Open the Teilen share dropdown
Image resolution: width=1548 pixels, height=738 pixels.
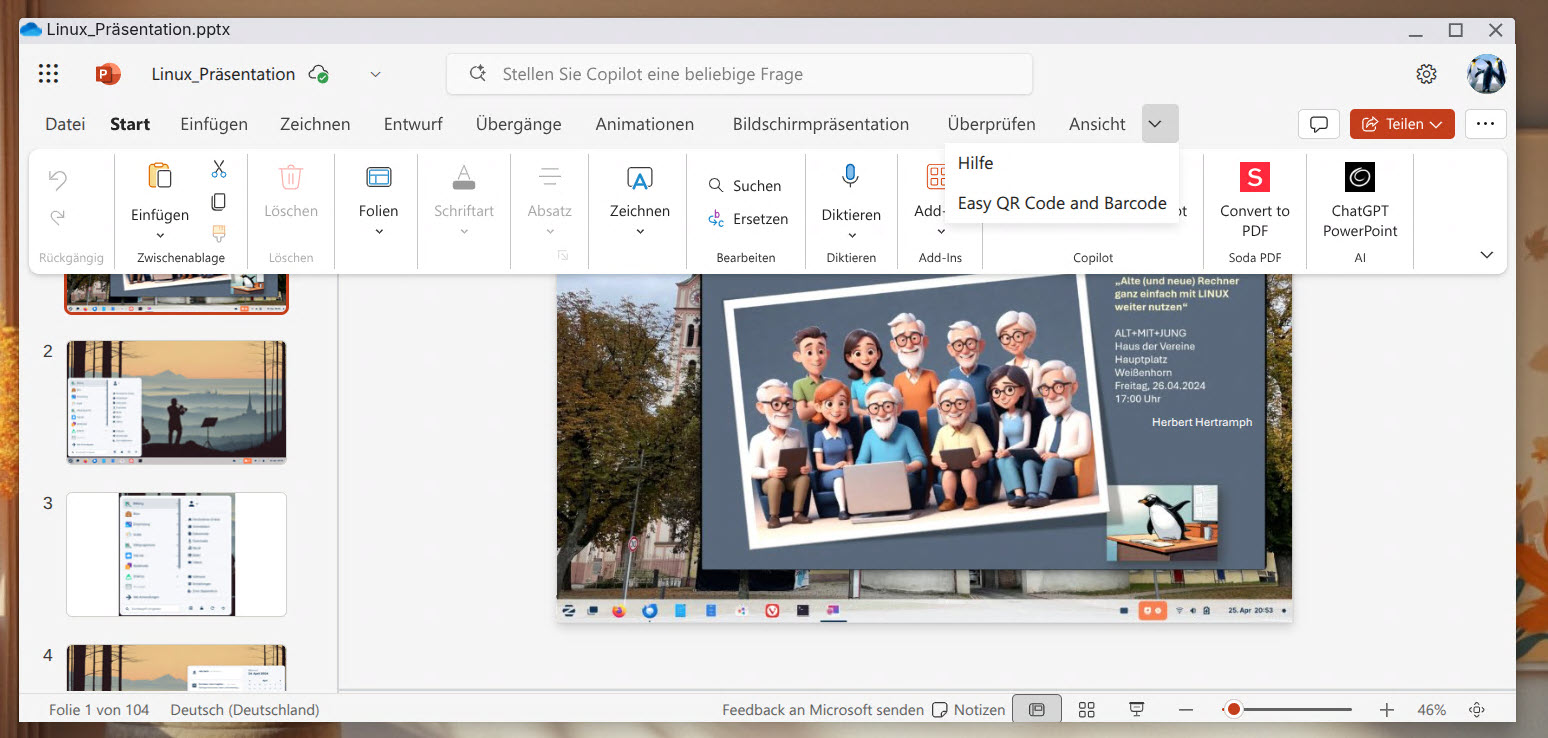point(1401,124)
